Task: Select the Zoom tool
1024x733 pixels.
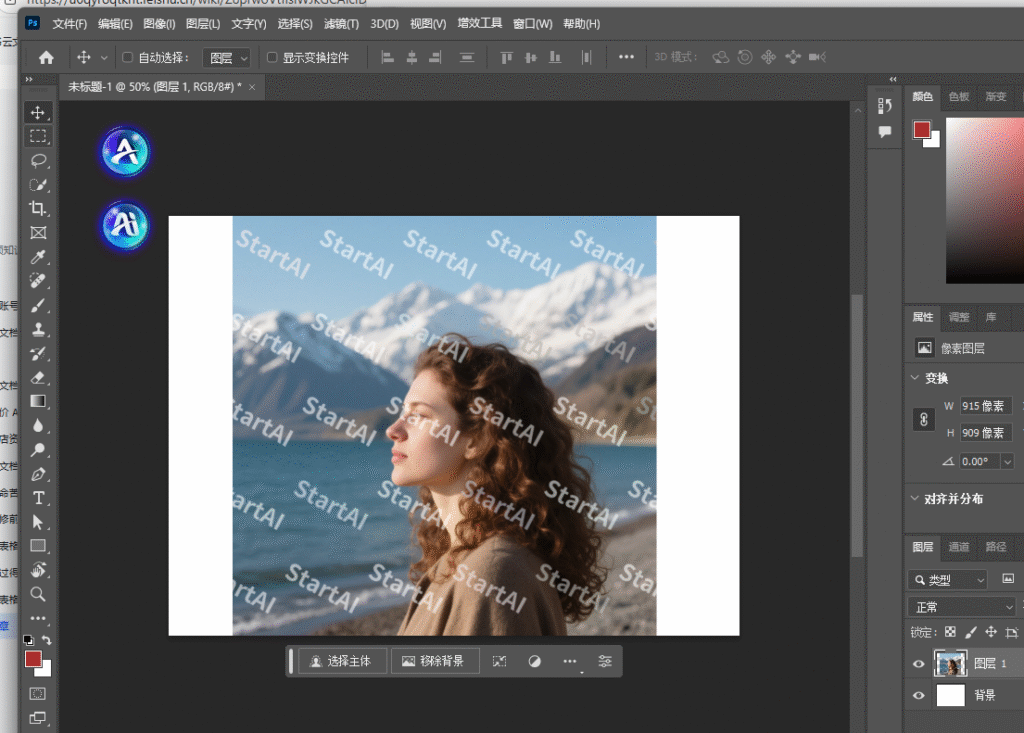Action: (39, 594)
